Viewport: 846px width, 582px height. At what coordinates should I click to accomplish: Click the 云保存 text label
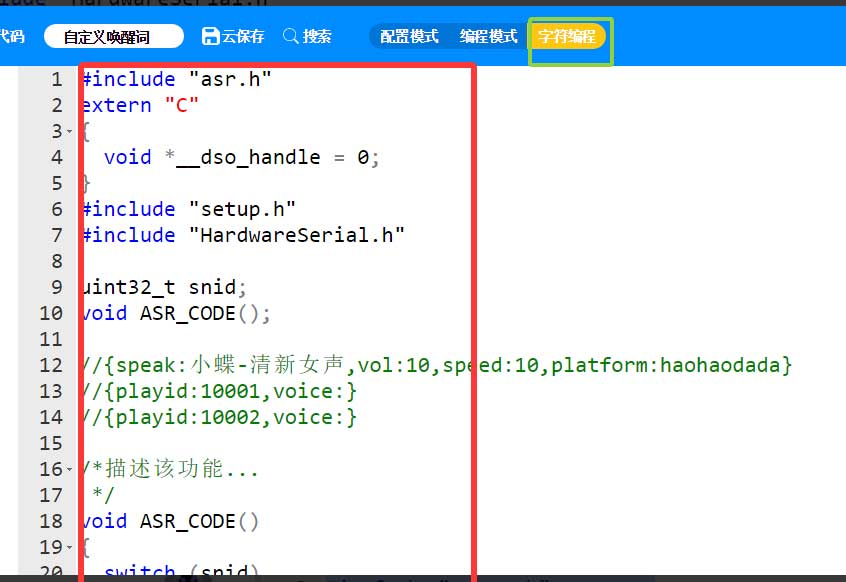click(243, 36)
